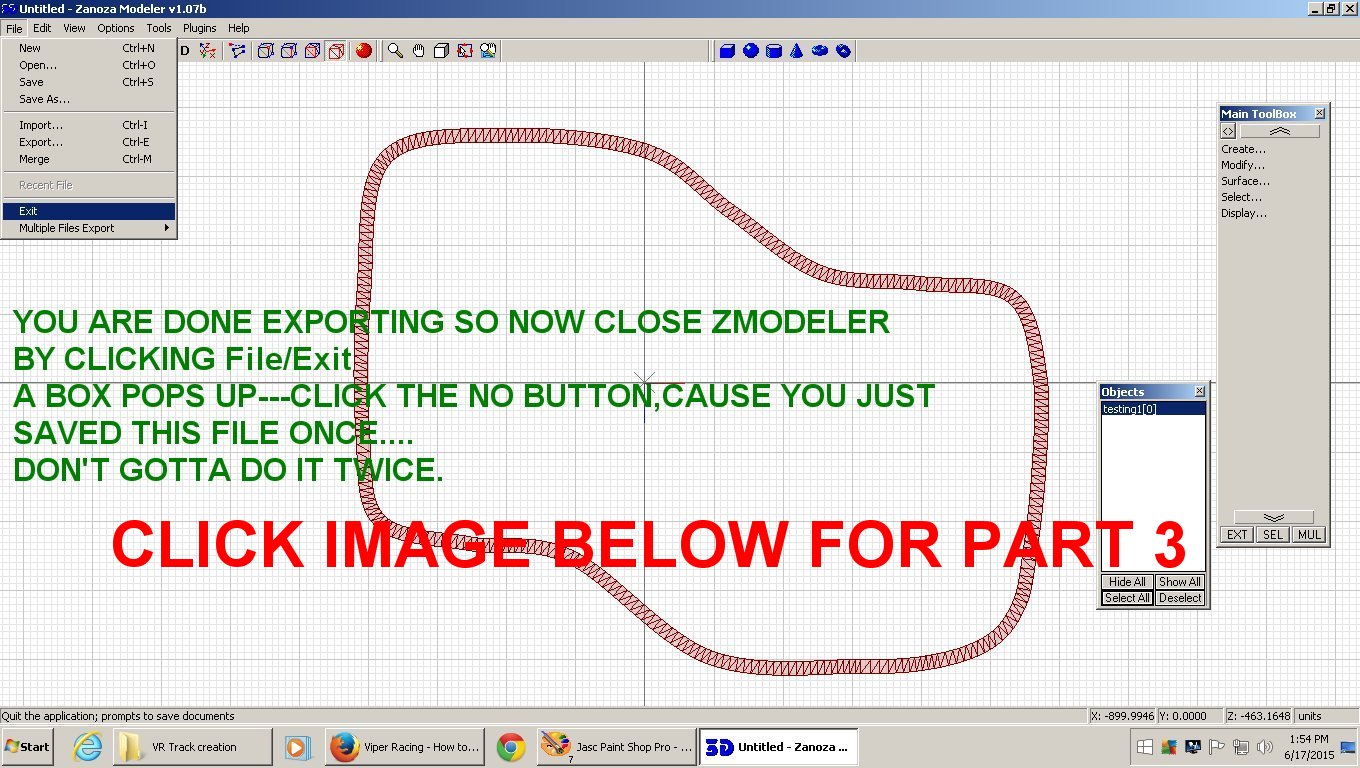Viewport: 1360px width, 768px height.
Task: Expand the Modify... toolbox section
Action: coord(1243,165)
